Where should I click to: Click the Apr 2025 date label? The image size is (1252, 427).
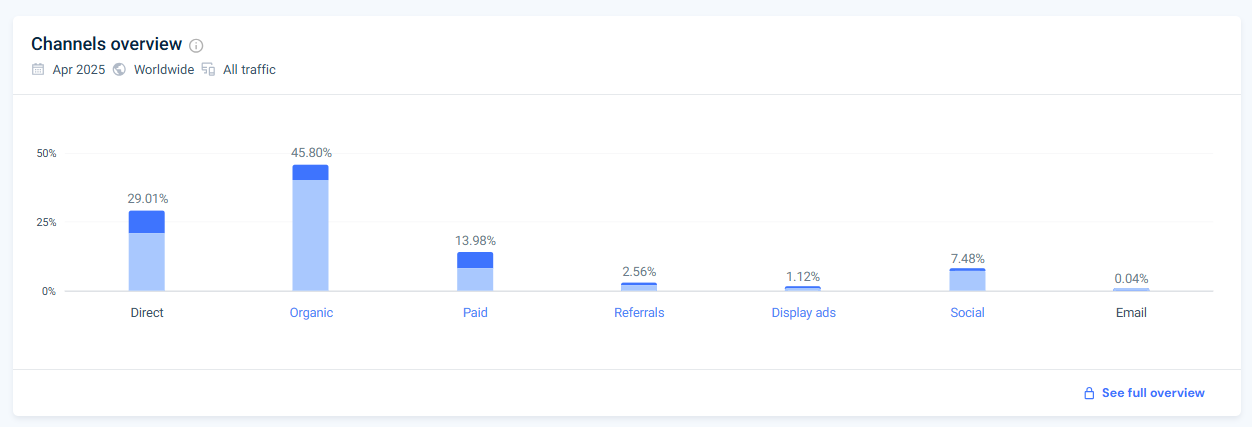pos(79,69)
